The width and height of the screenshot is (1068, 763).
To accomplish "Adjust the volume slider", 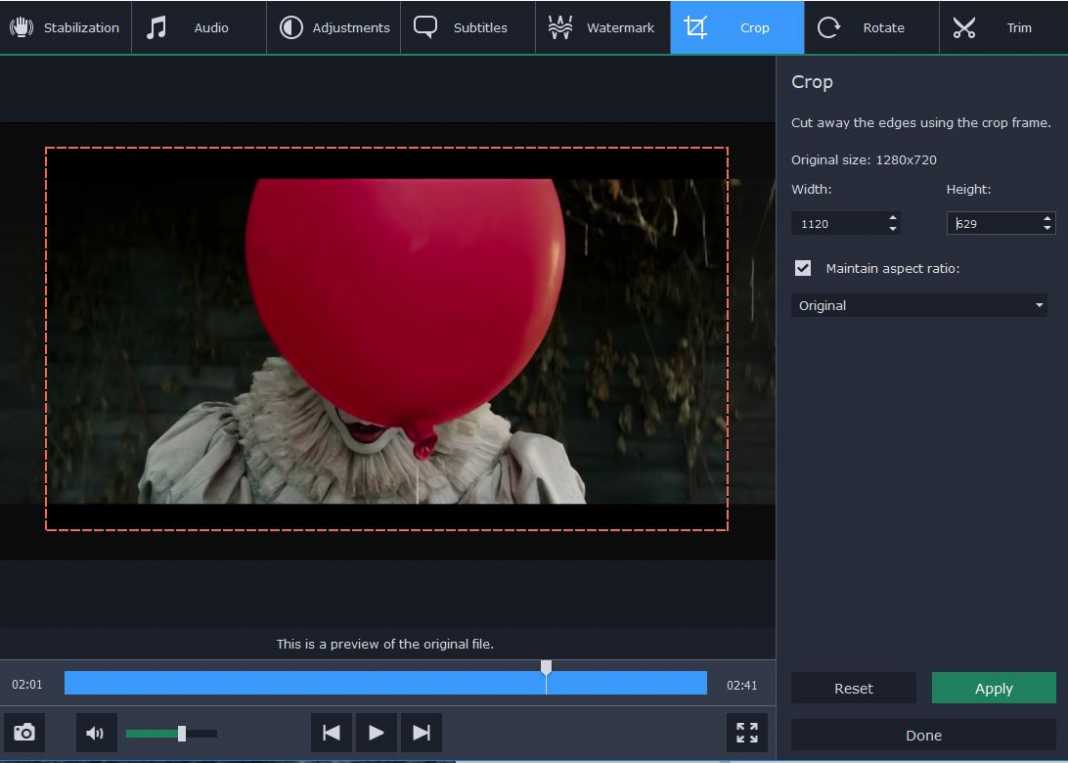I will click(x=180, y=733).
